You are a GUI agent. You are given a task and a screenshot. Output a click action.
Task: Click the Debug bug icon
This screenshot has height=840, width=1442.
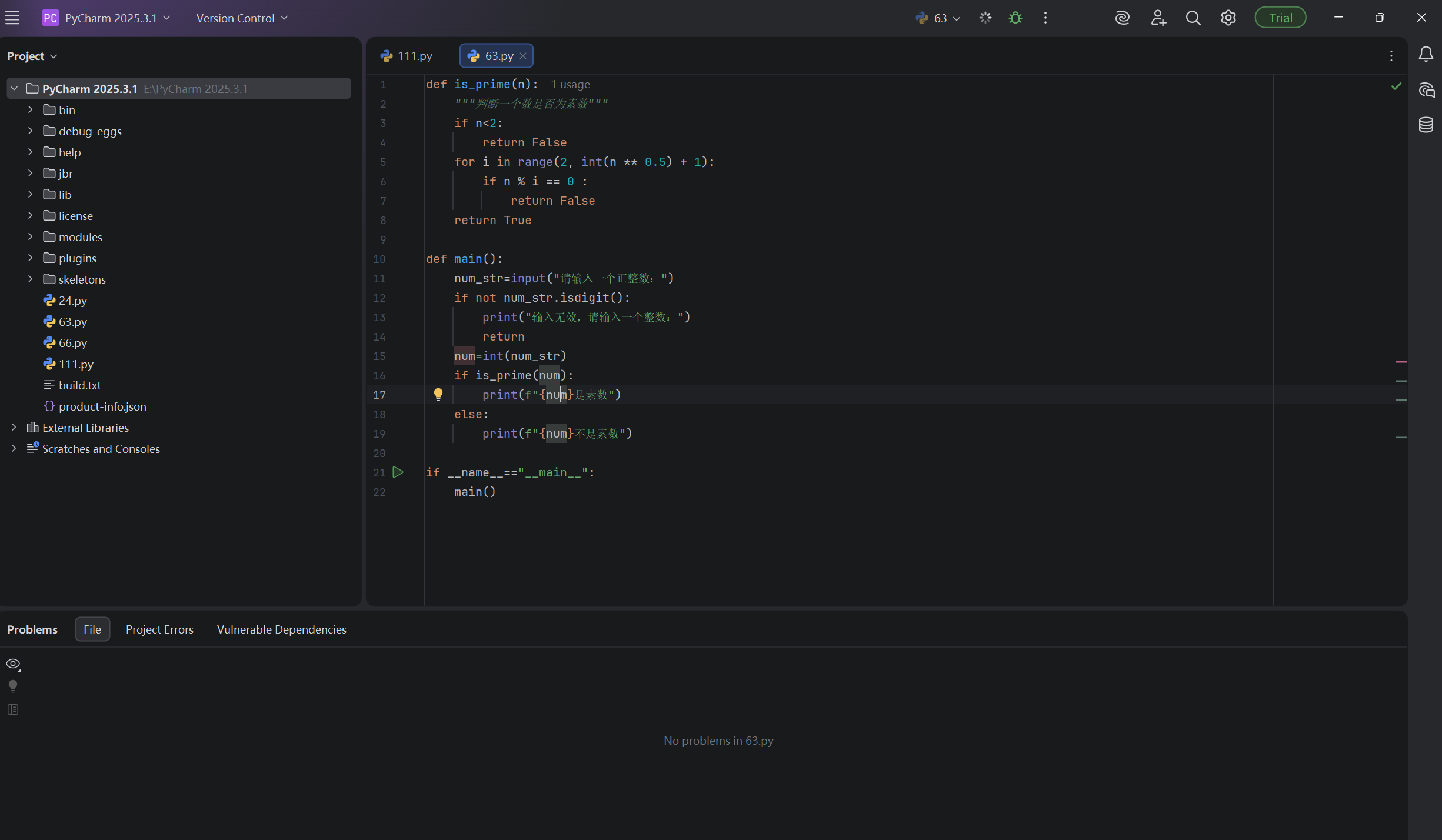1015,18
